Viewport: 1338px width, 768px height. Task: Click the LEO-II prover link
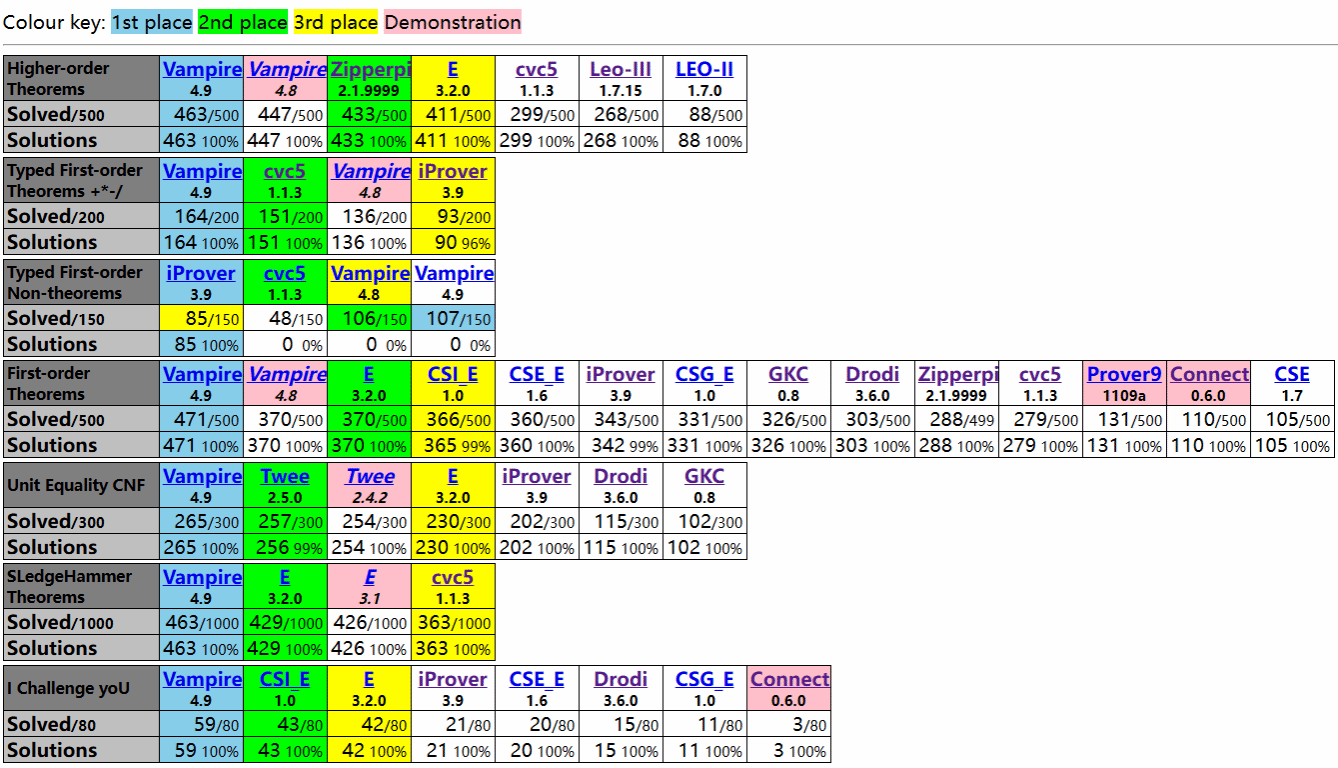click(x=704, y=69)
